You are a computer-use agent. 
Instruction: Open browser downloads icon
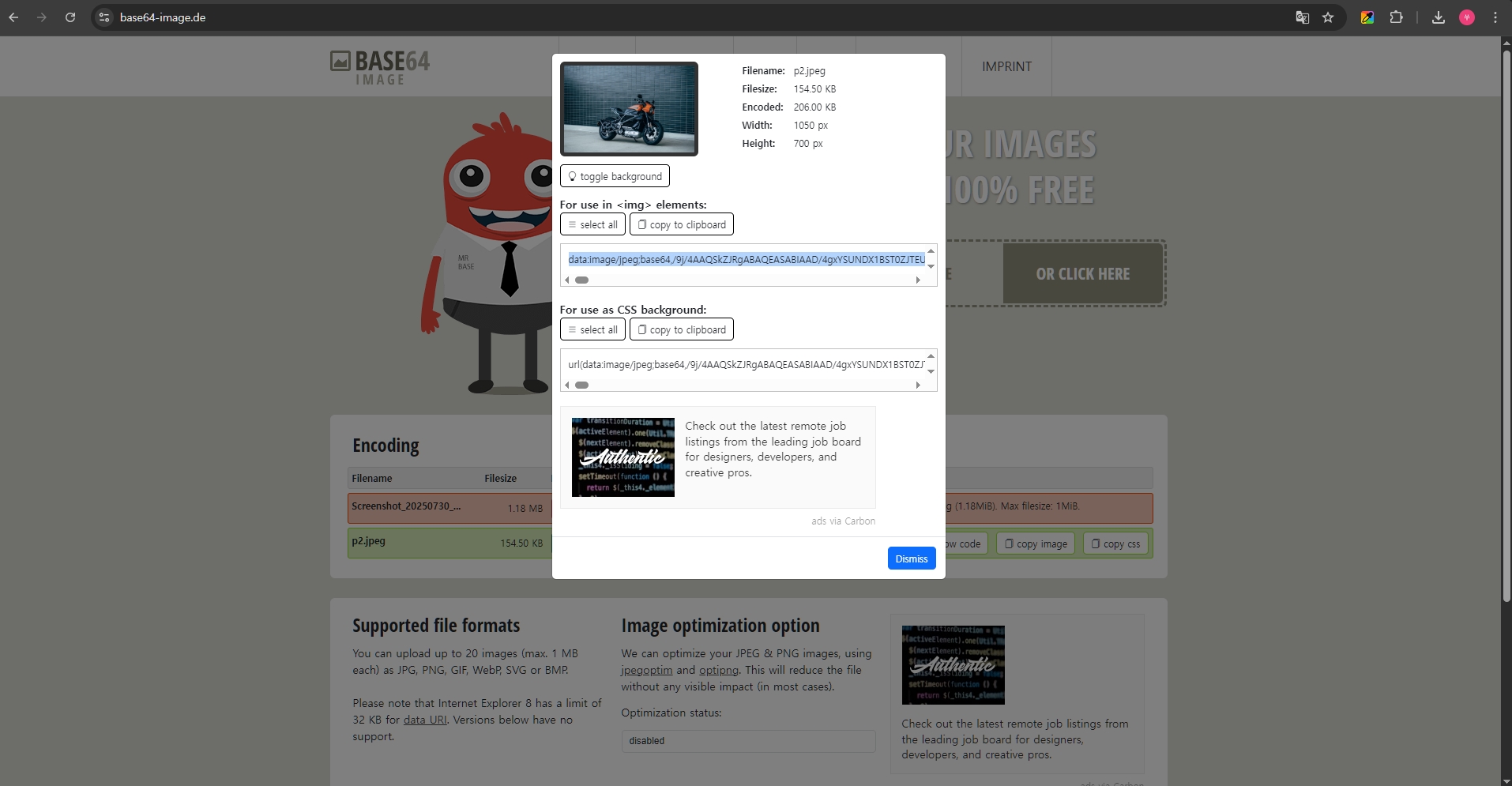coord(1439,17)
